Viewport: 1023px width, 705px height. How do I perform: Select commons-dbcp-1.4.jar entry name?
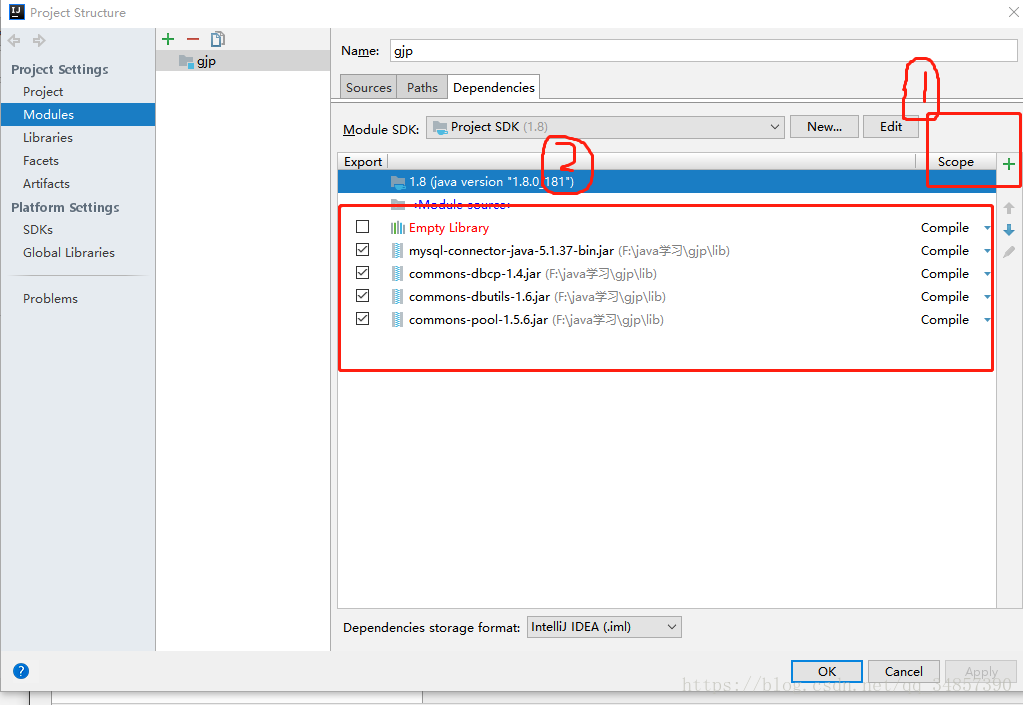coord(474,273)
